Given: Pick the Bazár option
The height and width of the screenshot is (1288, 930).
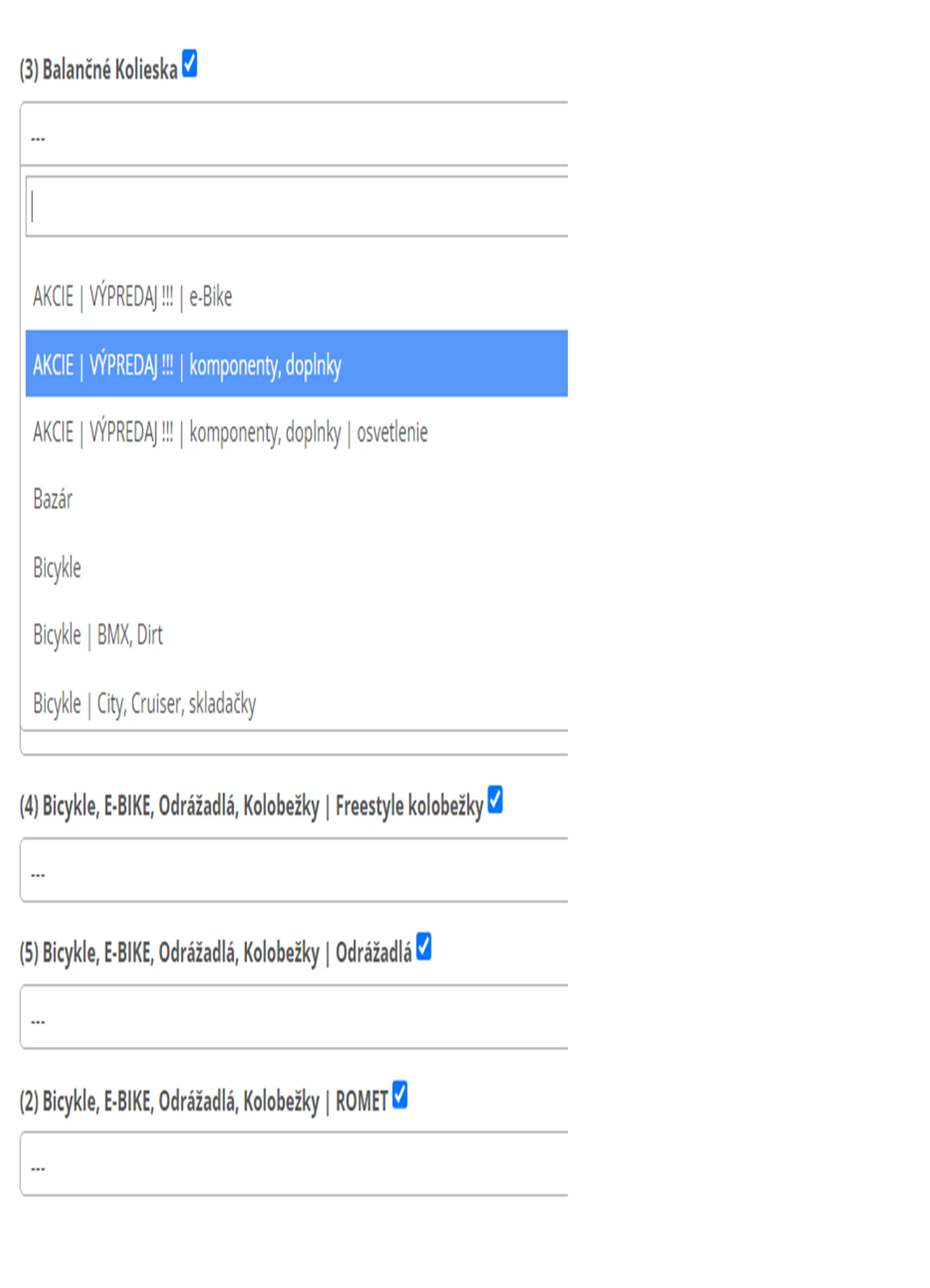Looking at the screenshot, I should pyautogui.click(x=53, y=499).
